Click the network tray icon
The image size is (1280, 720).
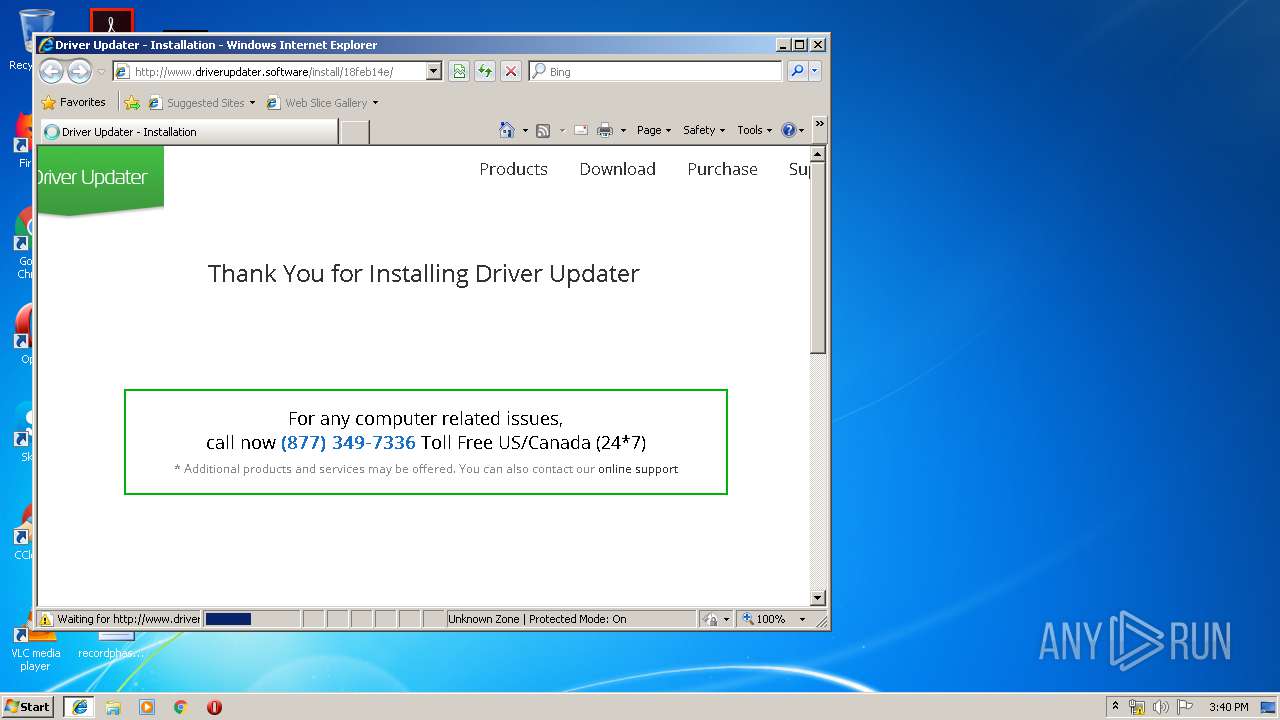pyautogui.click(x=1137, y=707)
